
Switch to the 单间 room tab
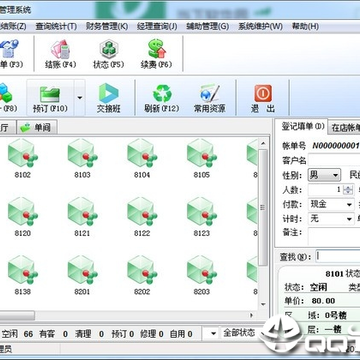tap(37, 127)
